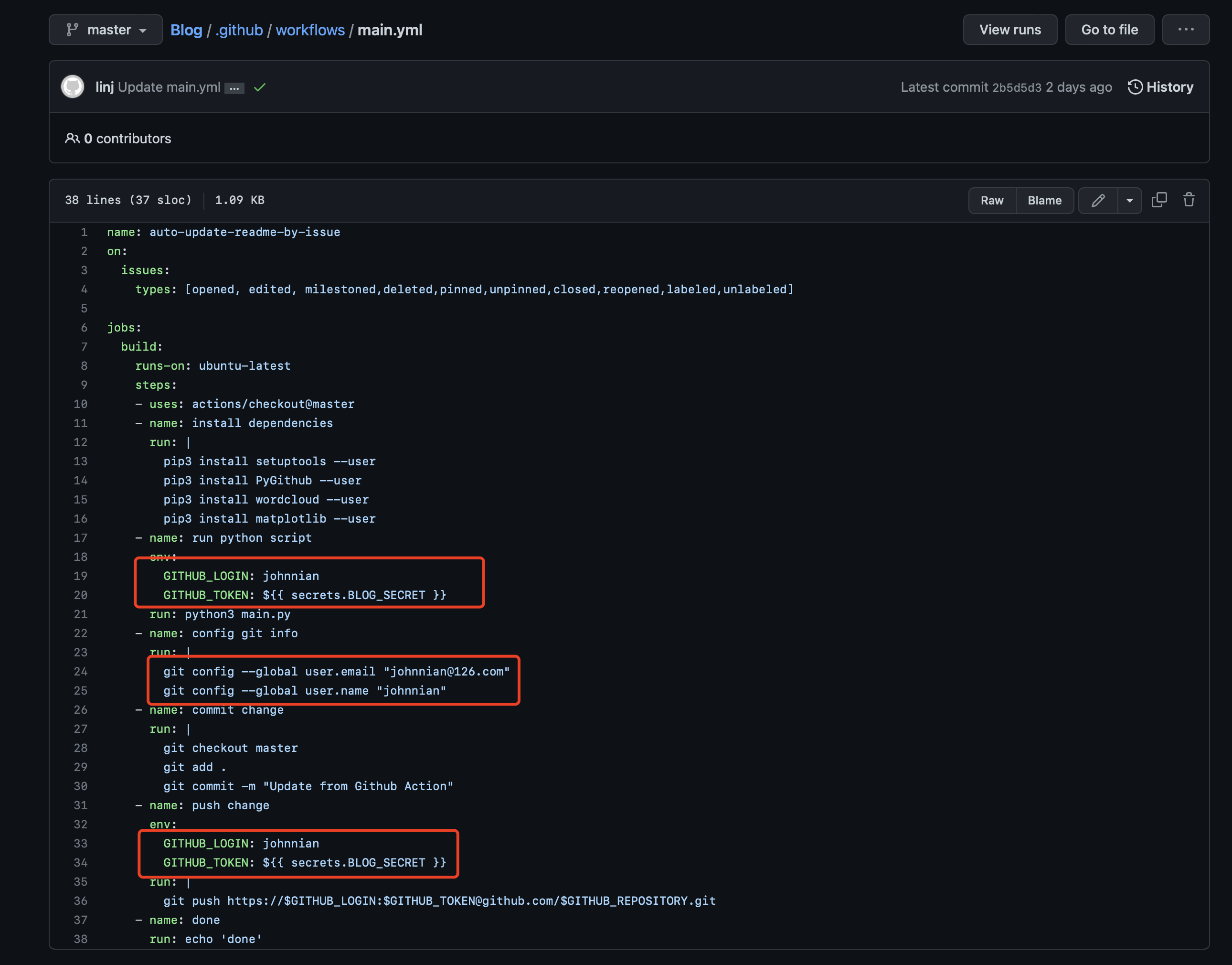Open commit history via the clock icon
The width and height of the screenshot is (1232, 965).
pyautogui.click(x=1136, y=86)
